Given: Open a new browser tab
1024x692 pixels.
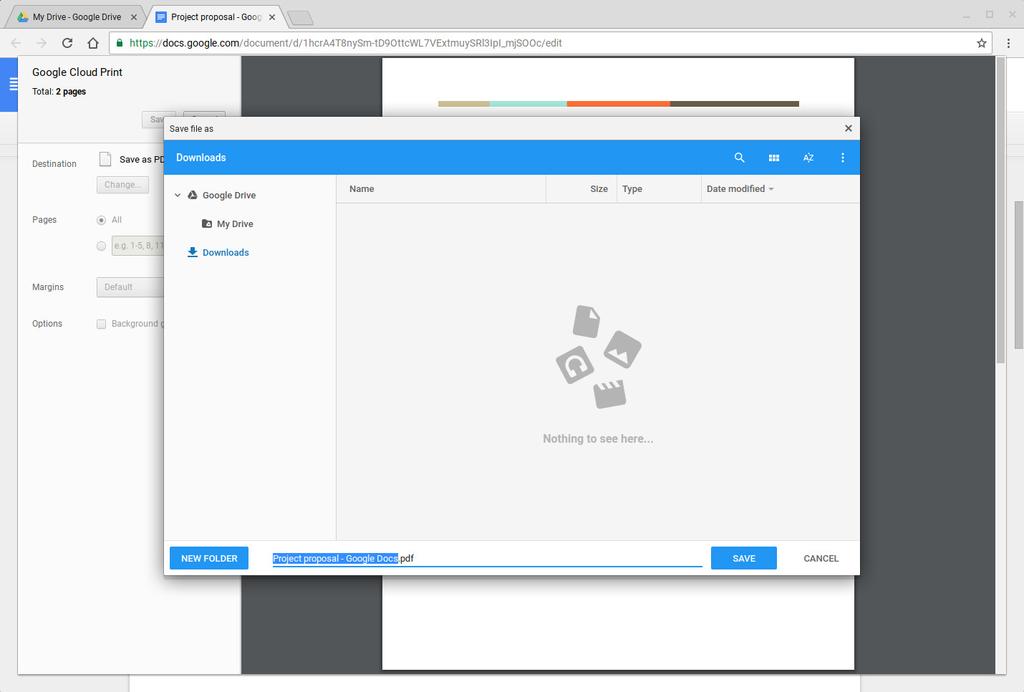Looking at the screenshot, I should click(300, 18).
